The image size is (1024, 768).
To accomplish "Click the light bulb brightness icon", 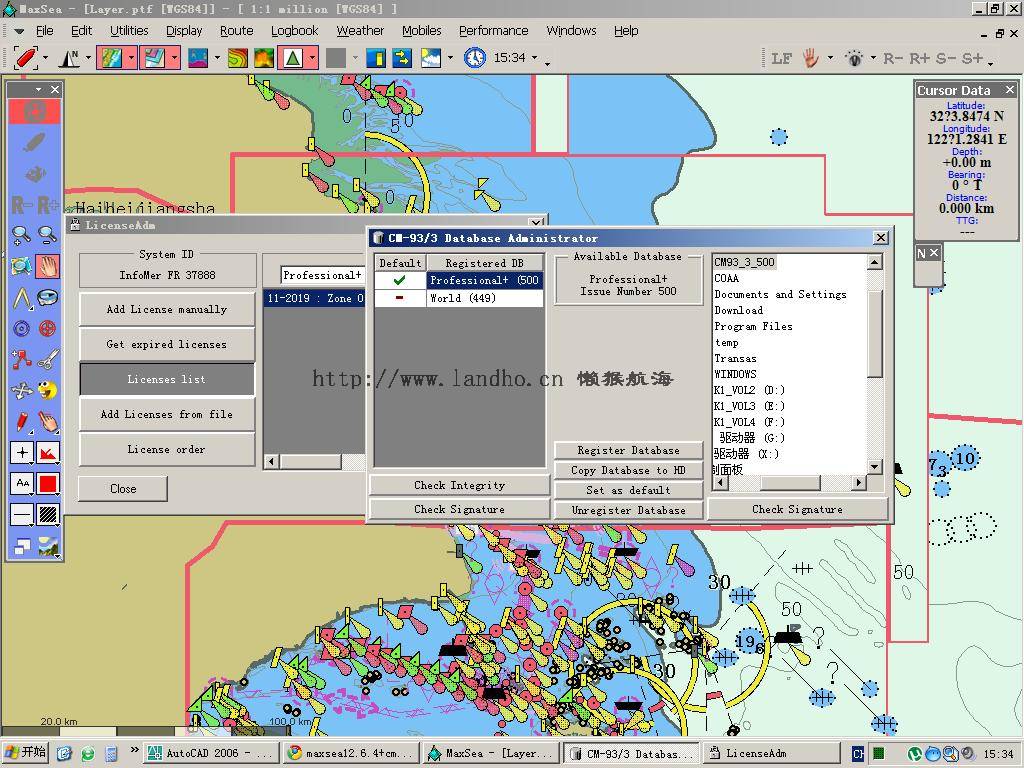I will [x=854, y=58].
